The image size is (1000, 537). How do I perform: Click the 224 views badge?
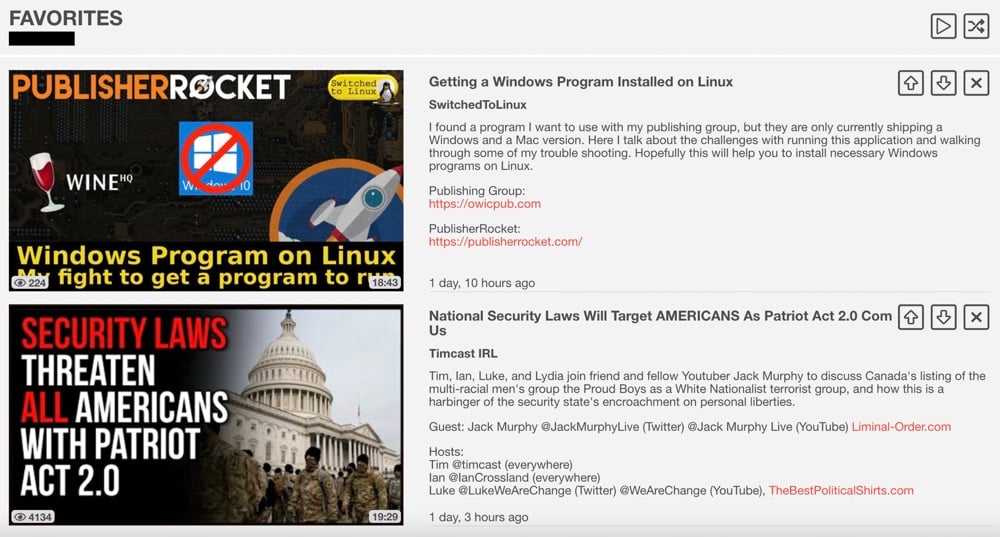(30, 283)
